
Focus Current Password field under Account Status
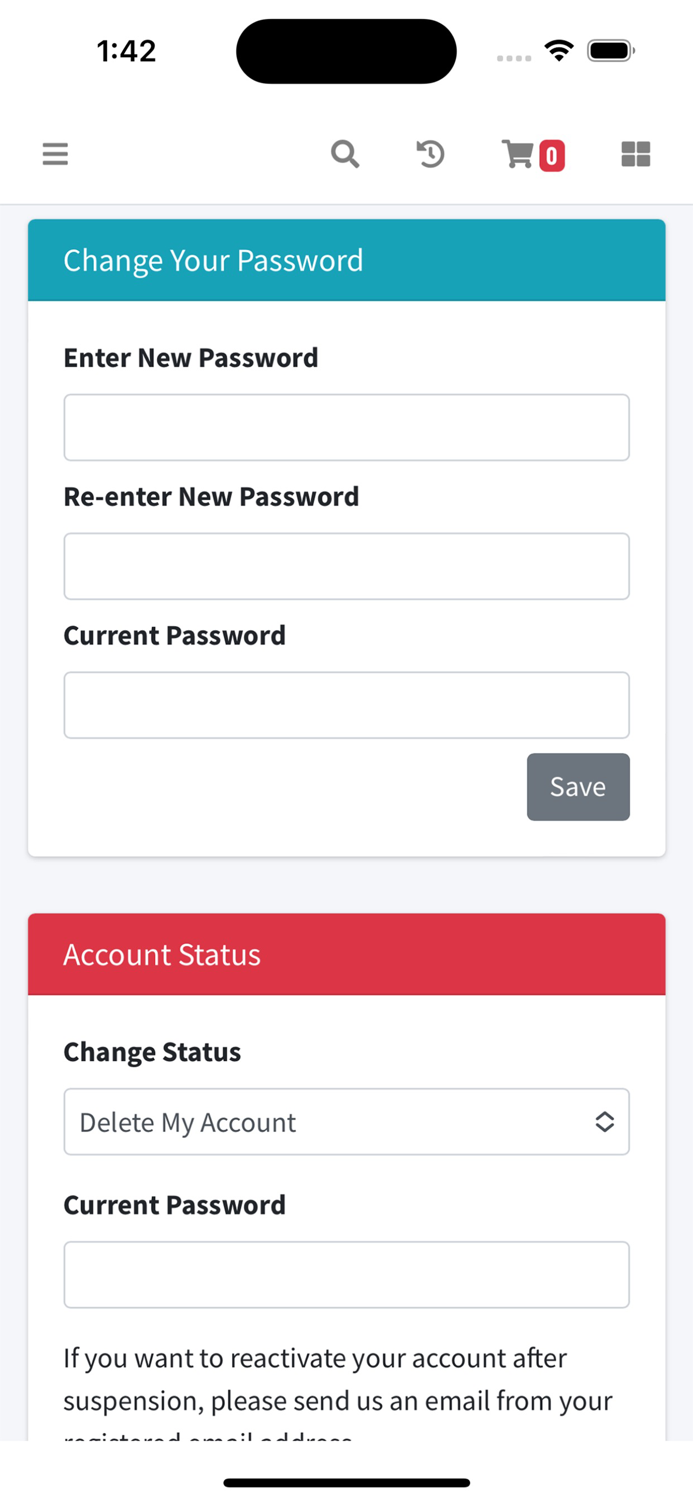[346, 1275]
